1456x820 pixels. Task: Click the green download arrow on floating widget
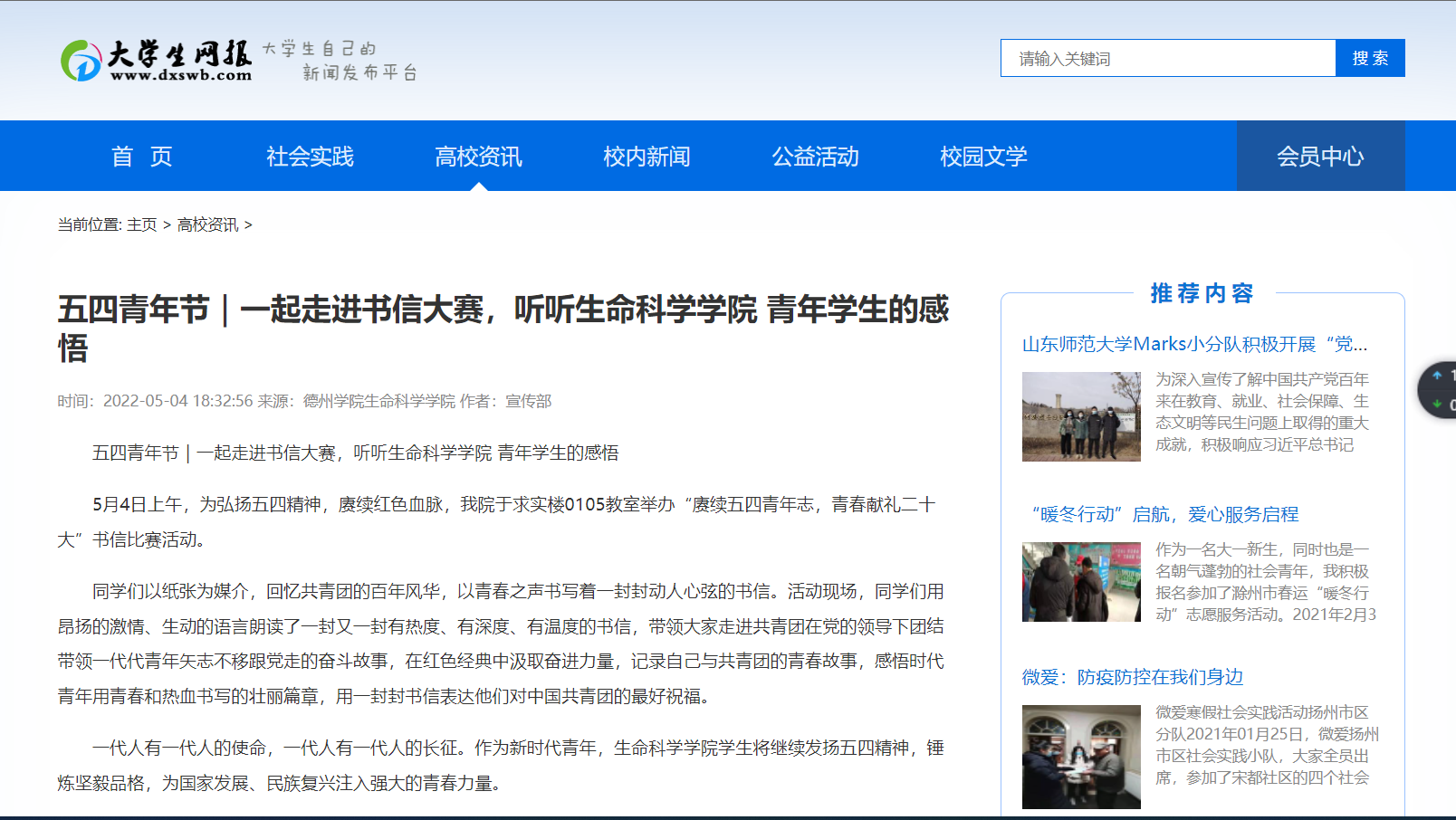pos(1437,404)
